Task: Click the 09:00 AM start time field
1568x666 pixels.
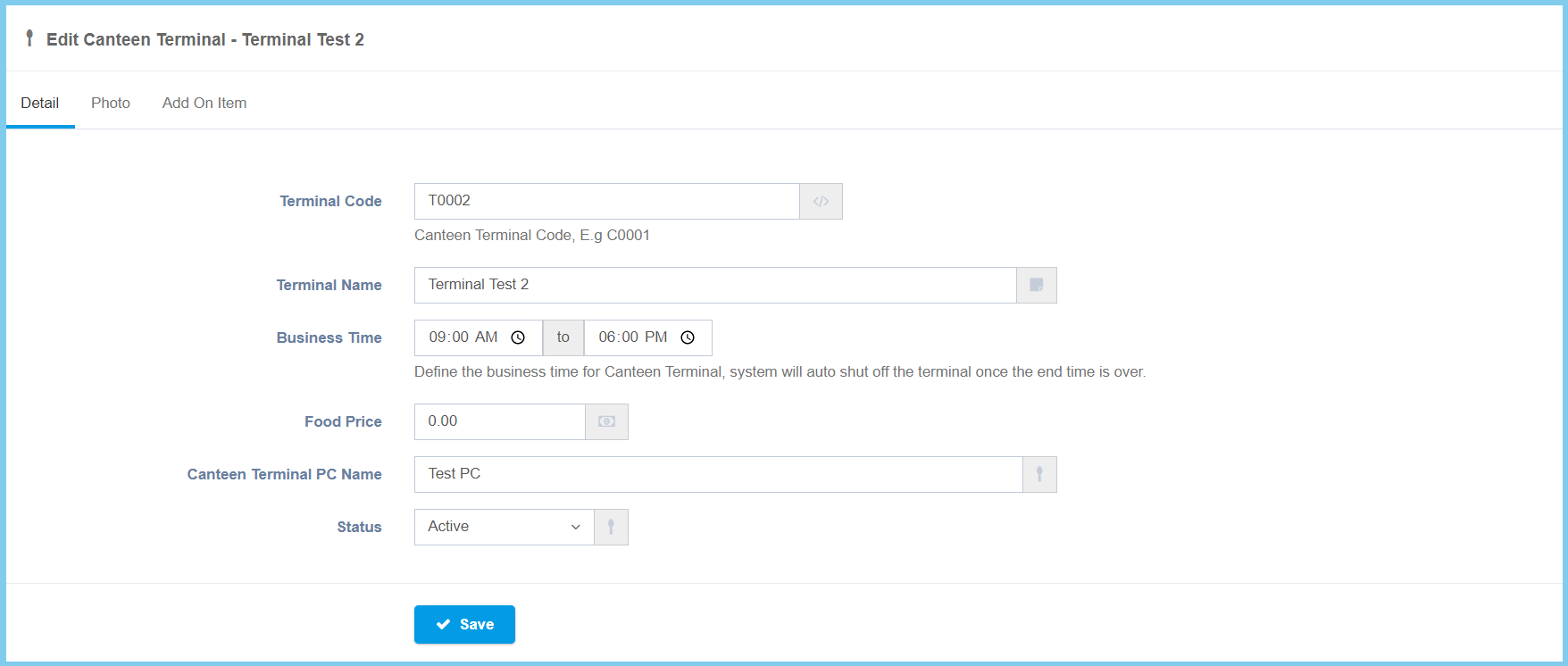Action: [464, 337]
